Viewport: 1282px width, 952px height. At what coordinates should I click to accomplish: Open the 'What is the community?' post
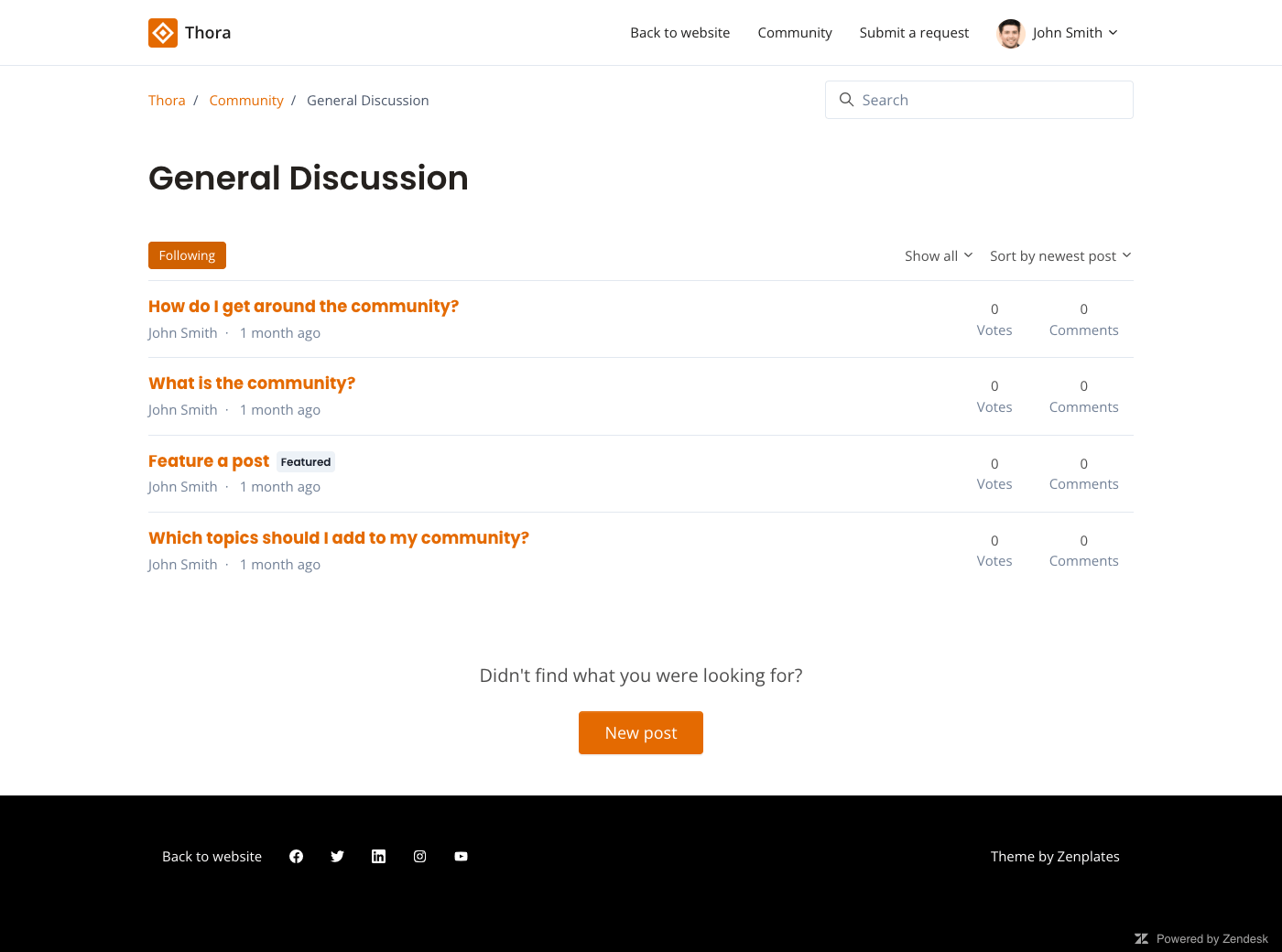click(252, 384)
